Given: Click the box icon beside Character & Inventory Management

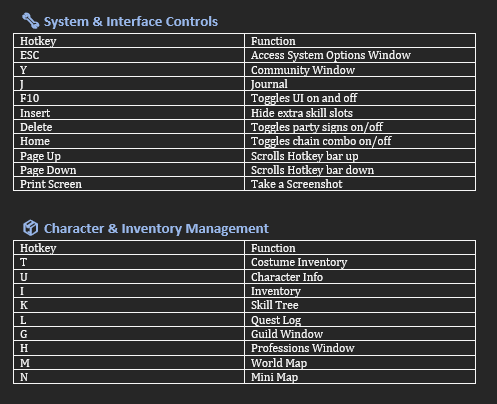Looking at the screenshot, I should 30,228.
